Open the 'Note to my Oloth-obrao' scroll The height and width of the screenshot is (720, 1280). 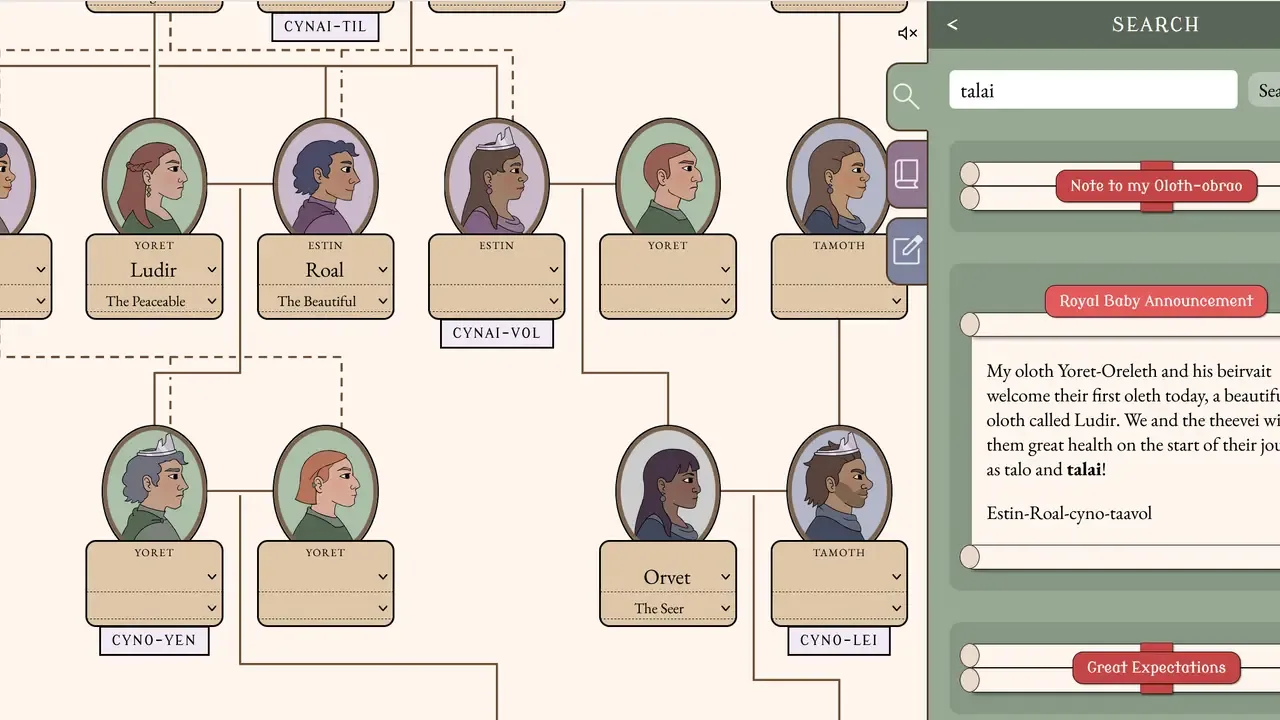(x=1156, y=186)
